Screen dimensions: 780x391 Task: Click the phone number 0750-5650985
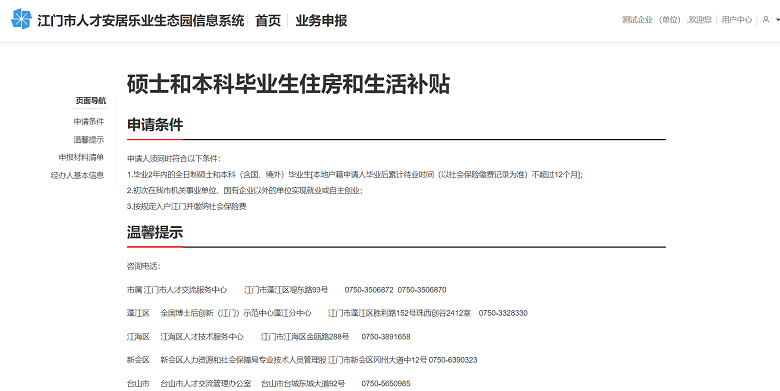point(386,384)
